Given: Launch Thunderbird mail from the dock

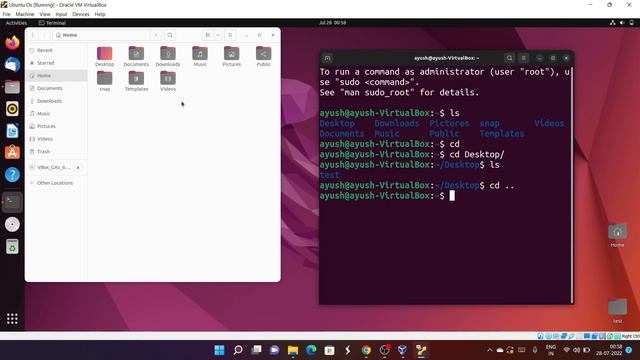Looking at the screenshot, I should pyautogui.click(x=12, y=64).
